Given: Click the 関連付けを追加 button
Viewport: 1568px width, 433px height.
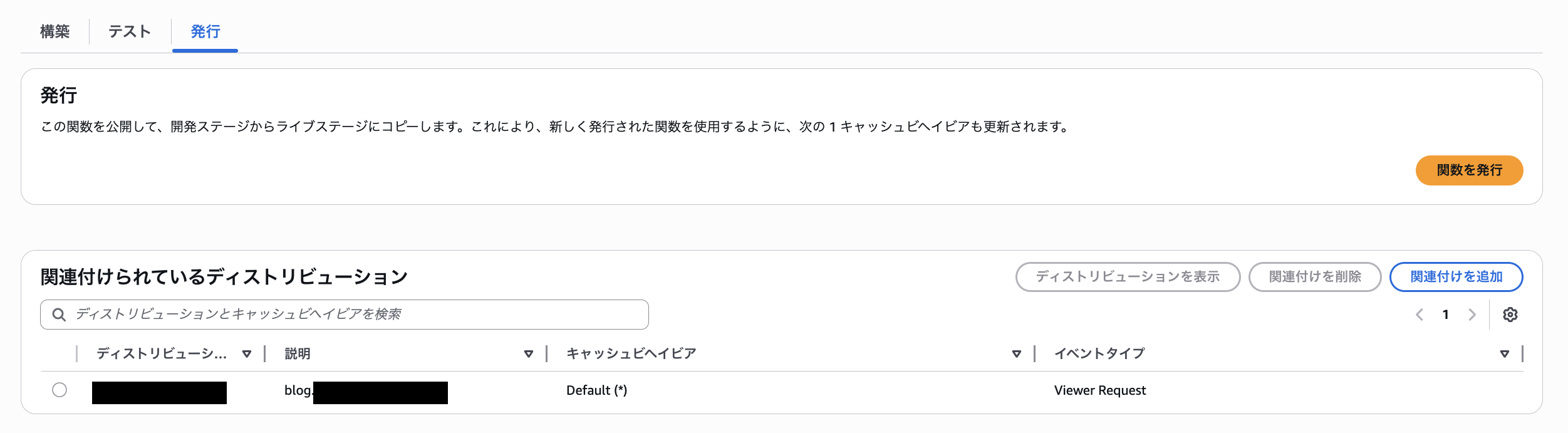Looking at the screenshot, I should pos(1456,277).
